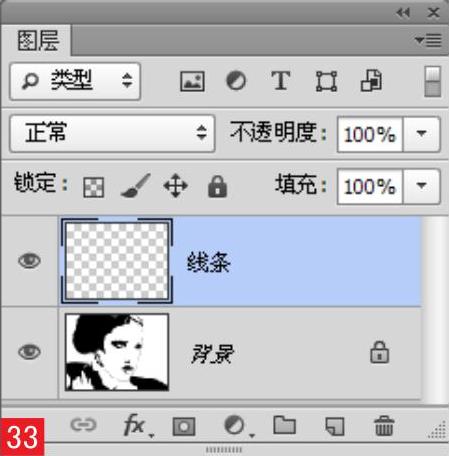449x456 pixels.
Task: Select the 背景 layer thumbnail
Action: (117, 352)
